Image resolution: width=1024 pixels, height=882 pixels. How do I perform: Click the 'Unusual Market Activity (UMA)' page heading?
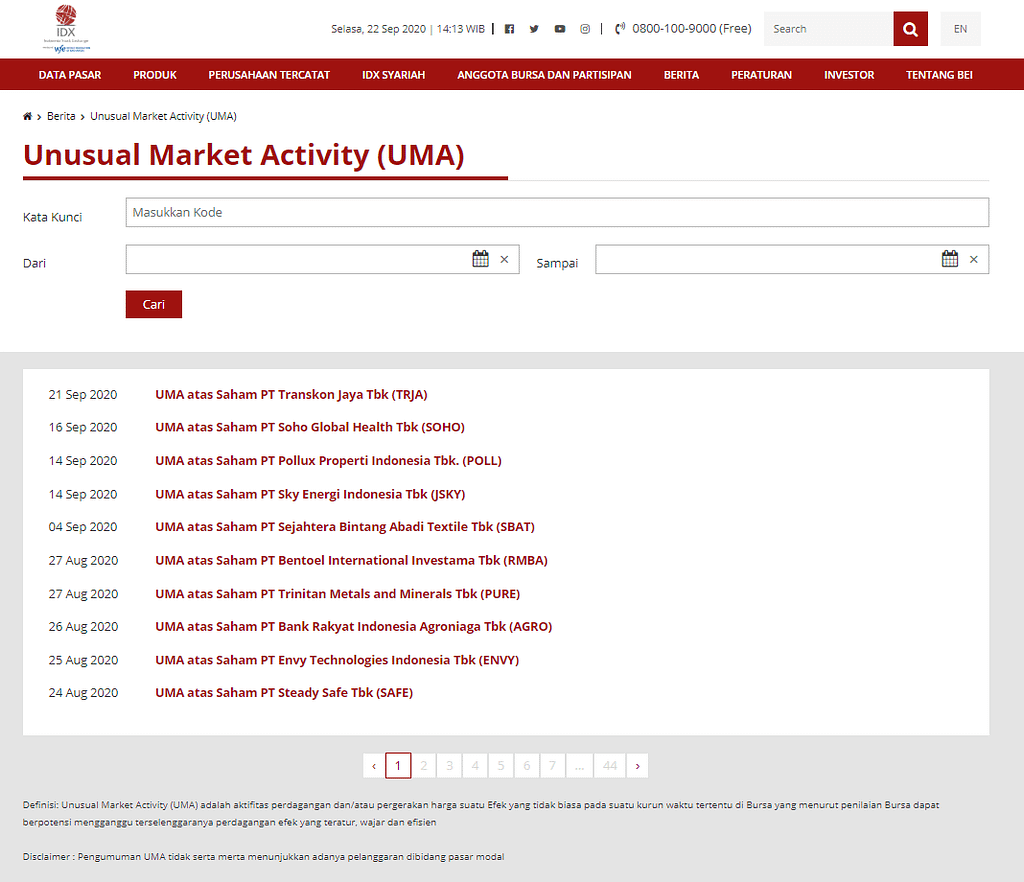[244, 155]
